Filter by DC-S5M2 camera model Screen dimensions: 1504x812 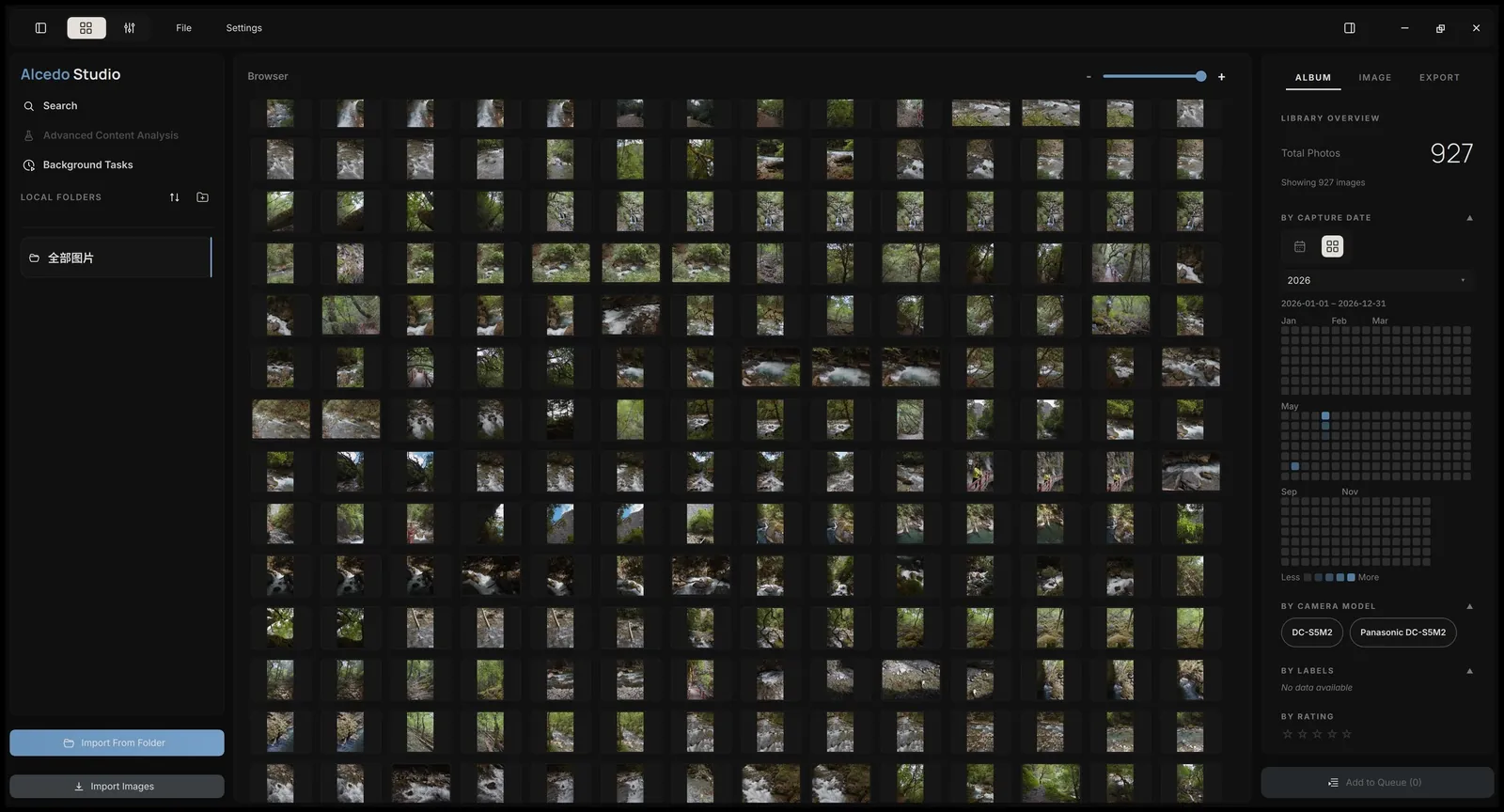point(1311,632)
